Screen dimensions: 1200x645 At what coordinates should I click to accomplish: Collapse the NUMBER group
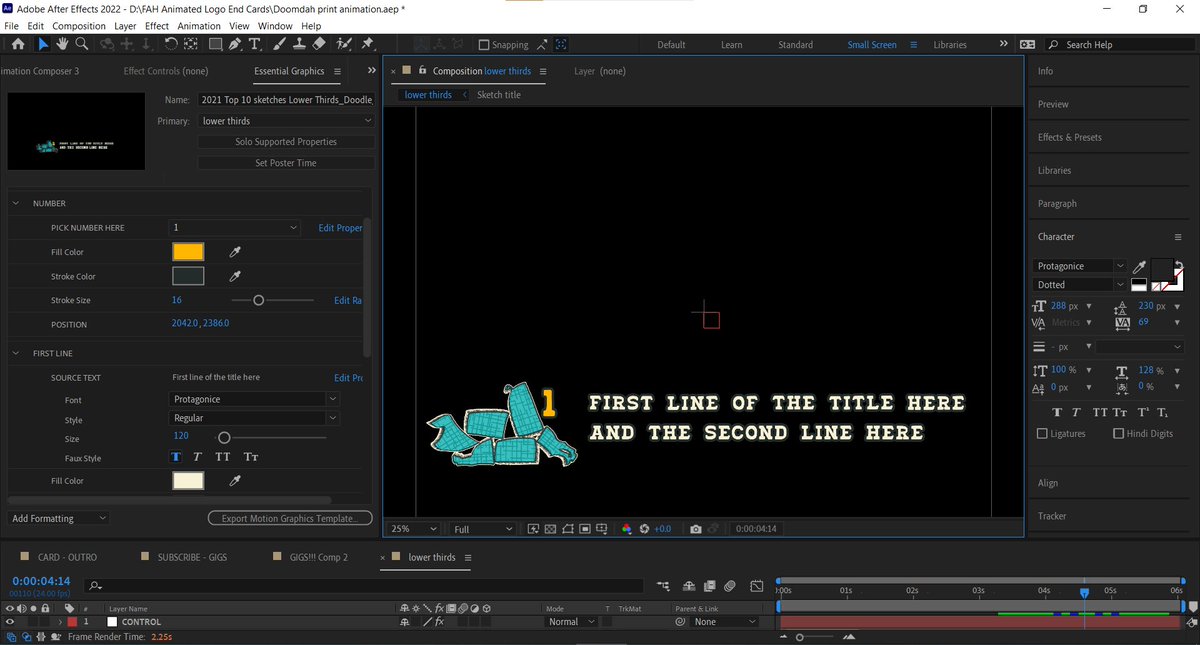pyautogui.click(x=16, y=203)
